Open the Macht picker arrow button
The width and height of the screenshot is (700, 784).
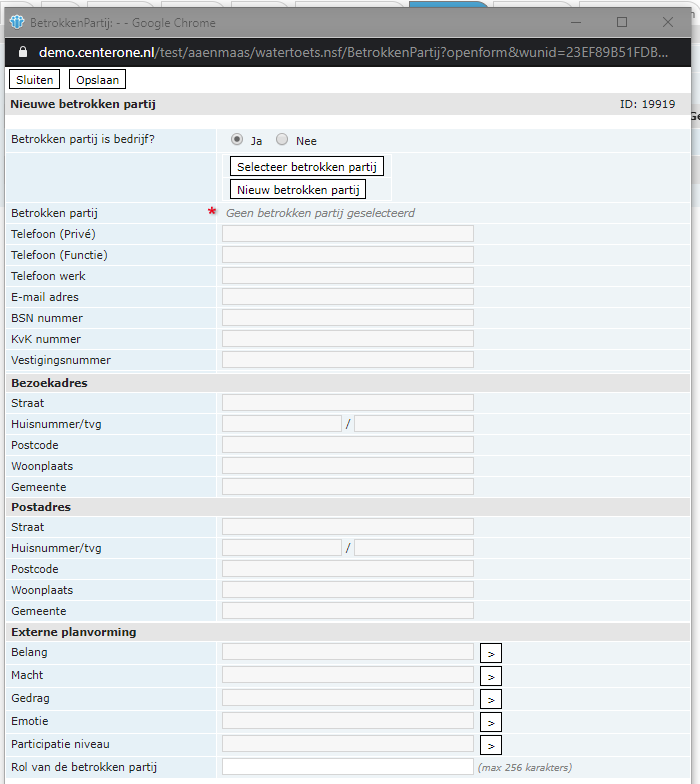pos(490,676)
